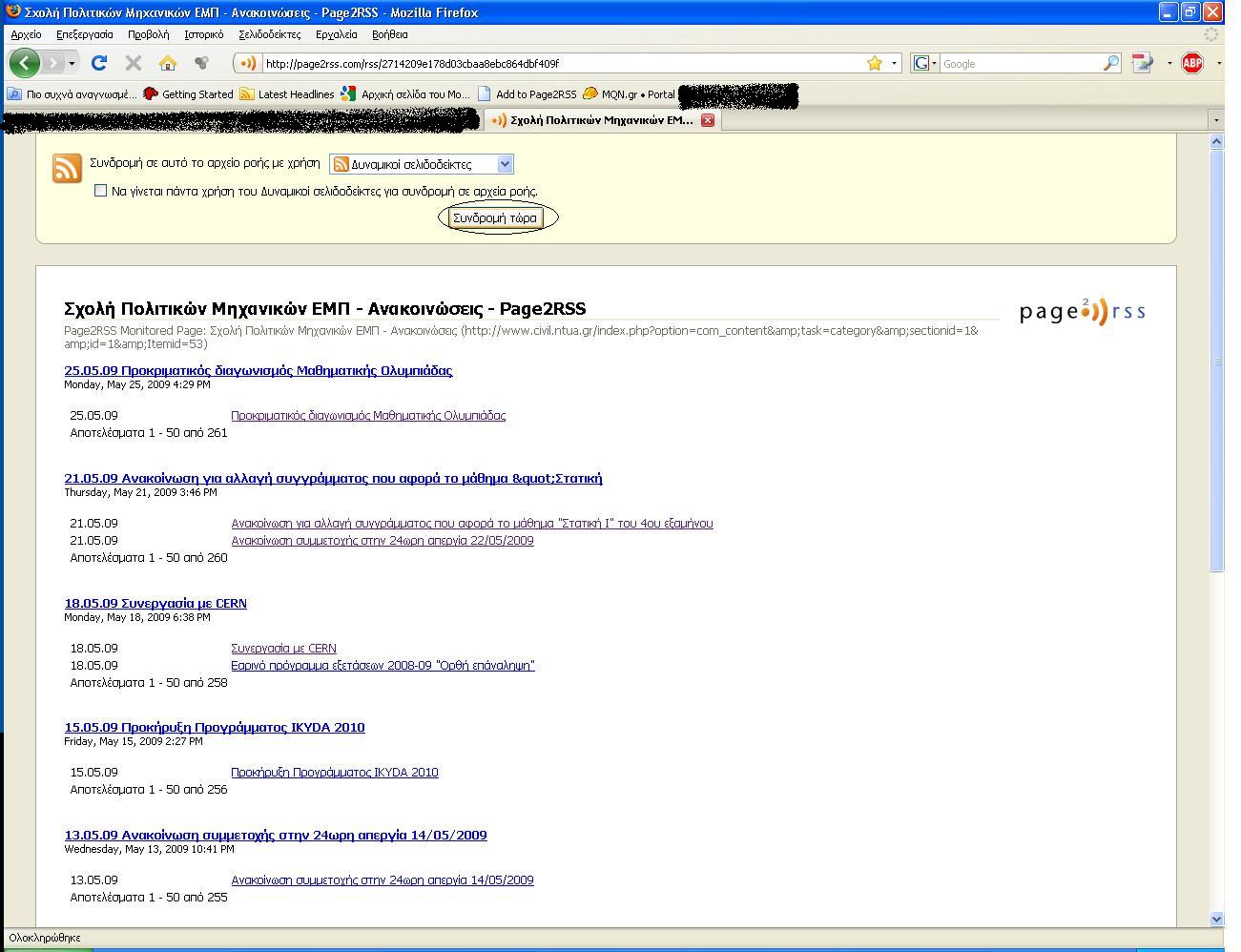Open the Σελιδοδείκτες menu
The width and height of the screenshot is (1241, 952).
pyautogui.click(x=269, y=34)
